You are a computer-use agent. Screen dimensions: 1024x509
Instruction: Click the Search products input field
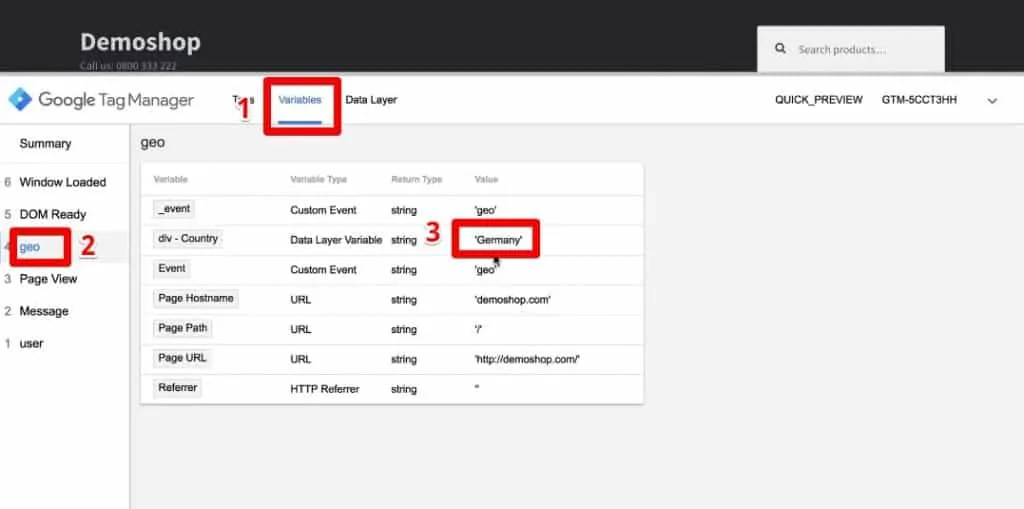point(850,49)
